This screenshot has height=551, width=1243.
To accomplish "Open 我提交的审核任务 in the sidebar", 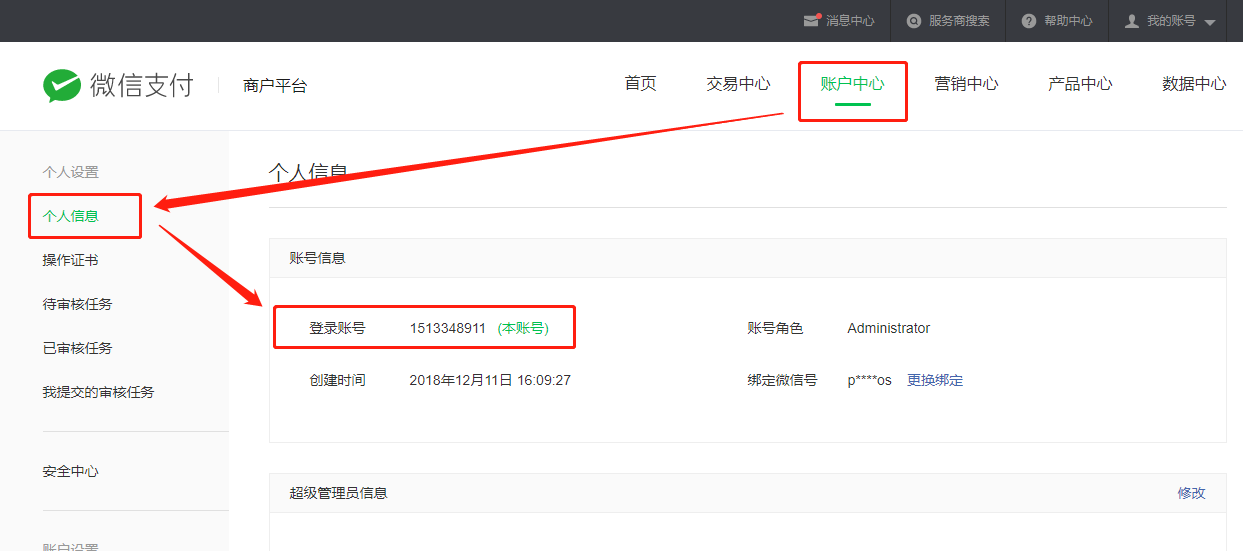I will tap(98, 392).
